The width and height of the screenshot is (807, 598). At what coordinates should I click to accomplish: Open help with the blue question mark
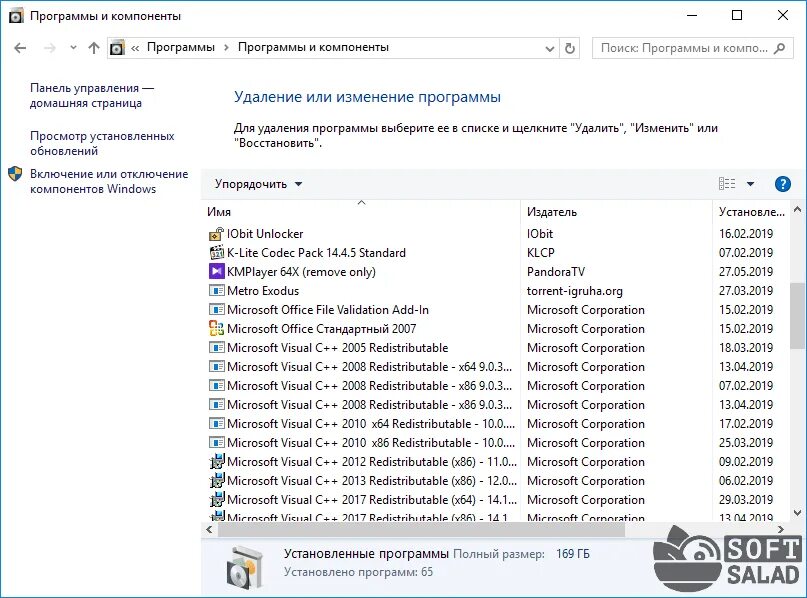(782, 184)
